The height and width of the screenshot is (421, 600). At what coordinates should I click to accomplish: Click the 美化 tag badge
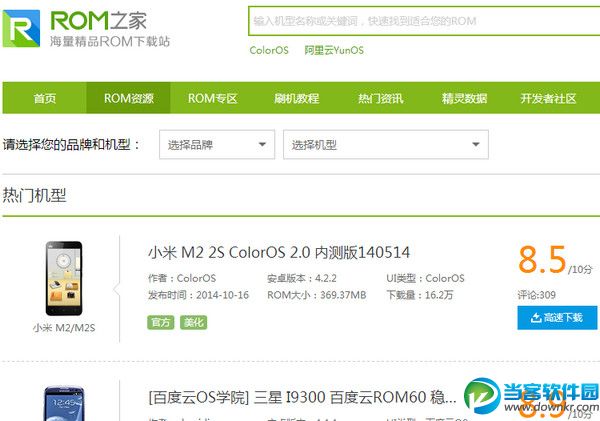tap(194, 322)
